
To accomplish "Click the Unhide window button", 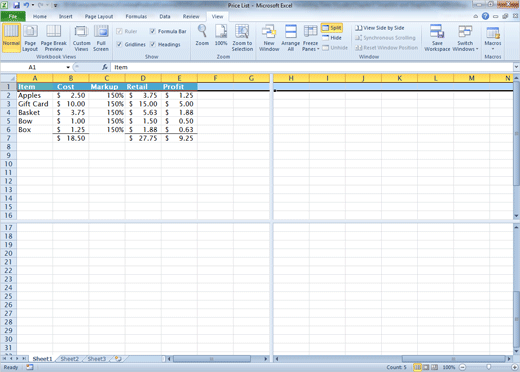I will pos(335,48).
